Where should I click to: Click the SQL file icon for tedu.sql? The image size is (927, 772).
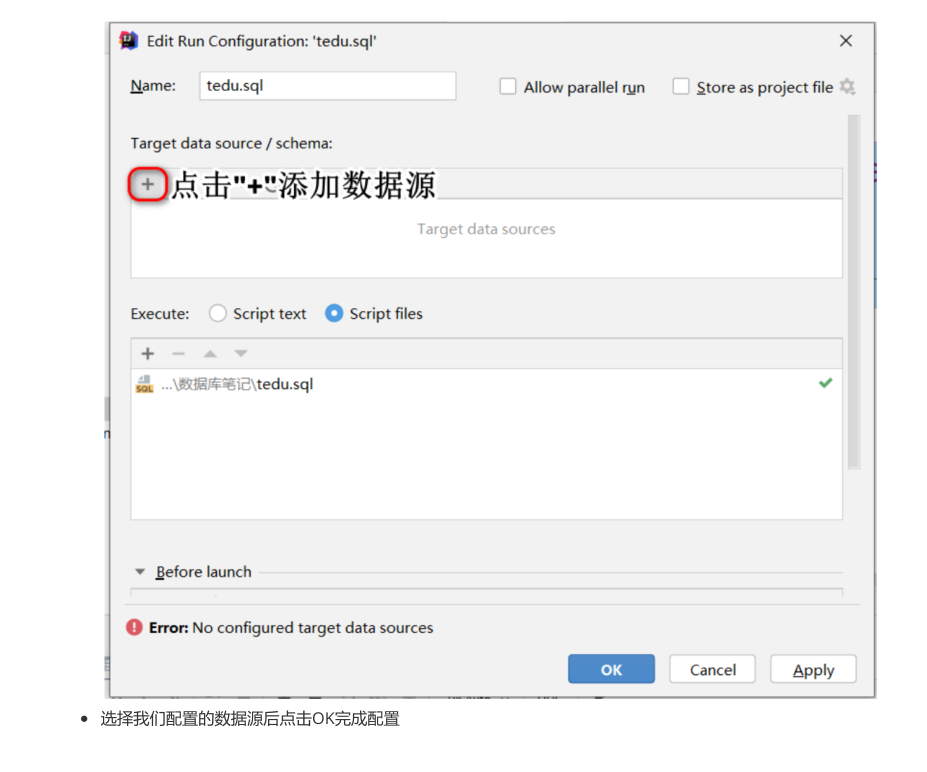[144, 384]
